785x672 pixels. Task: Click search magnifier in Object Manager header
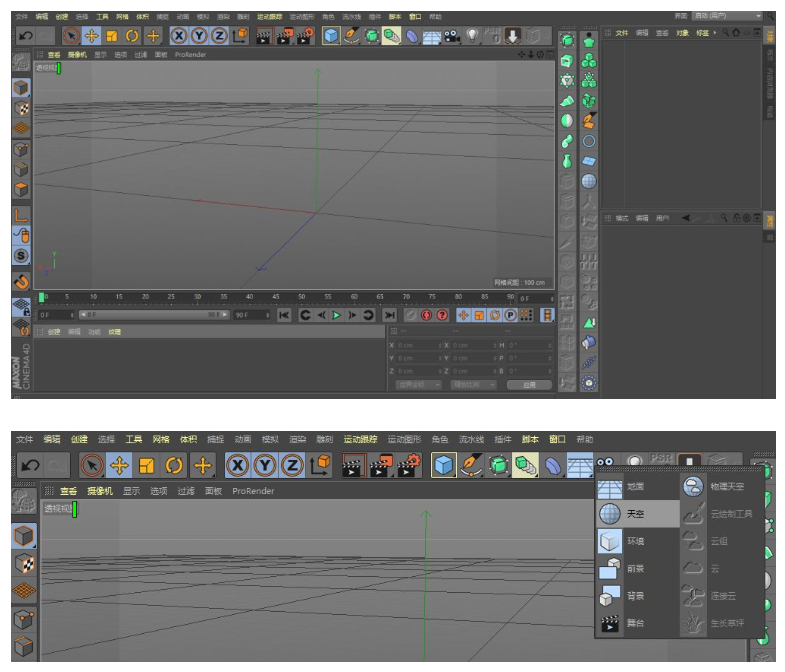[x=725, y=33]
